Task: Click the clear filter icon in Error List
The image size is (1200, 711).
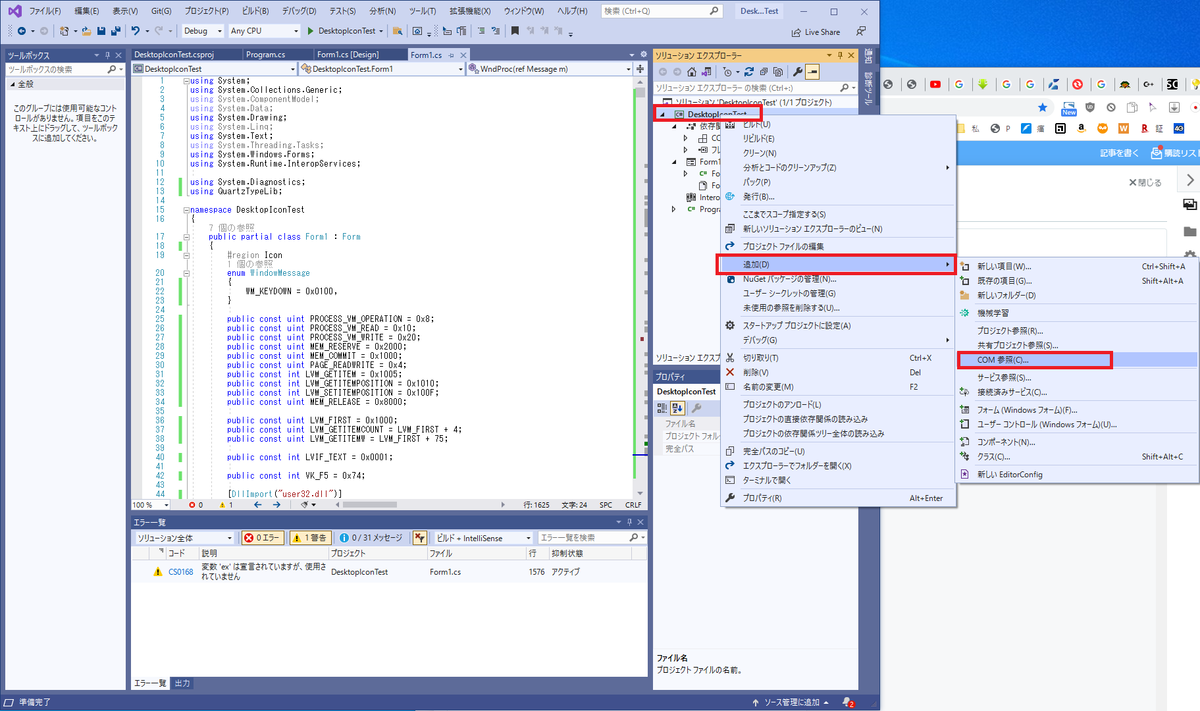Action: pyautogui.click(x=420, y=538)
